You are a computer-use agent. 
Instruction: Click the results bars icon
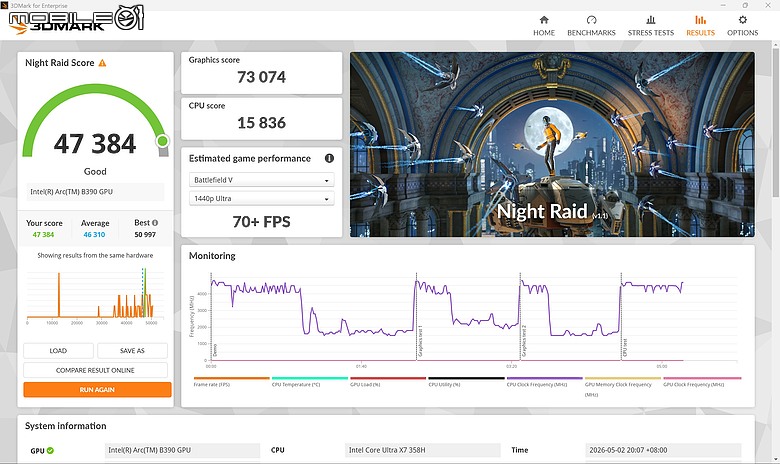[x=700, y=20]
